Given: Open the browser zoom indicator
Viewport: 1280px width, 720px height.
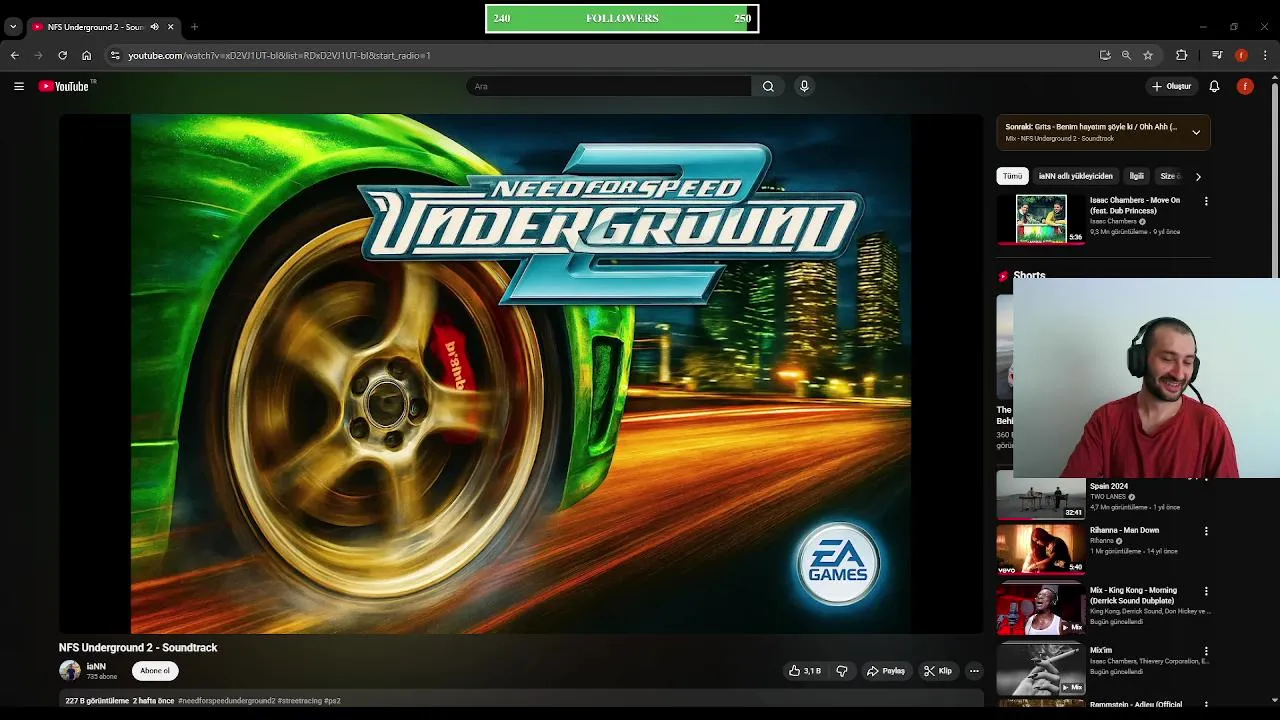Looking at the screenshot, I should [x=1126, y=55].
